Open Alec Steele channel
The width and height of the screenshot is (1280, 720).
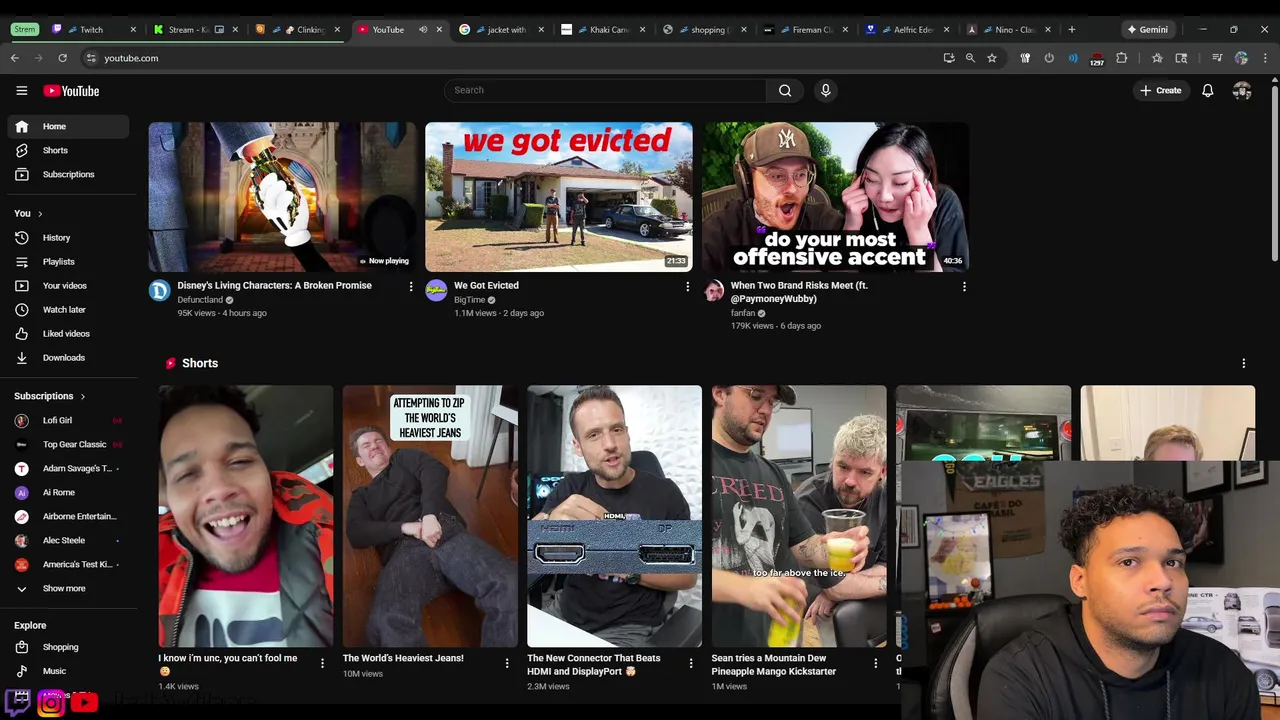[x=68, y=540]
